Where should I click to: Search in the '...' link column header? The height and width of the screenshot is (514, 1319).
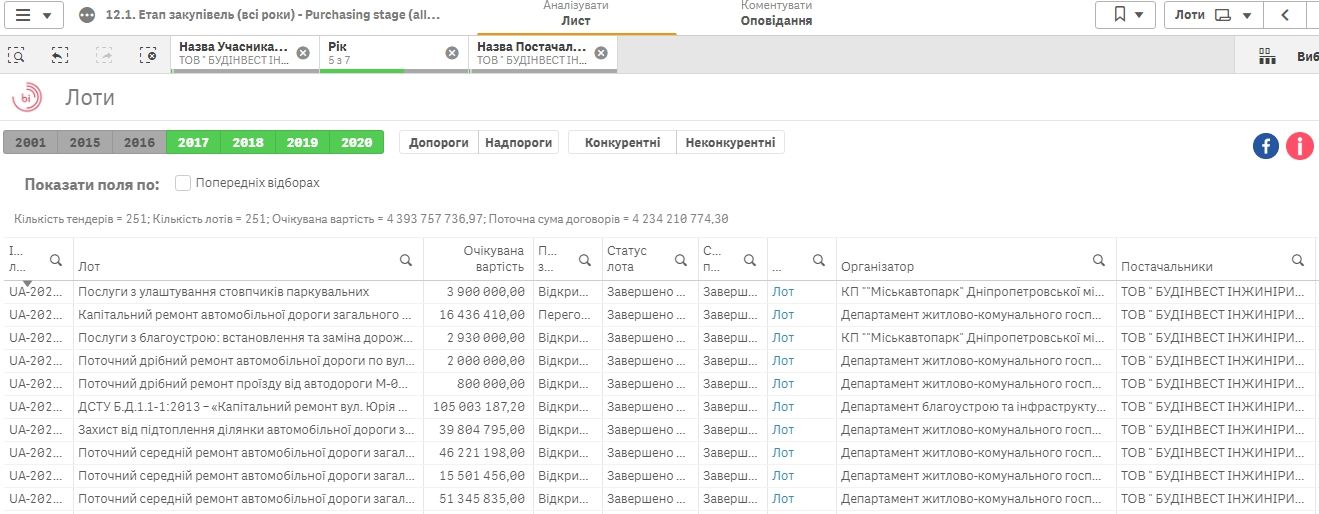pos(819,260)
